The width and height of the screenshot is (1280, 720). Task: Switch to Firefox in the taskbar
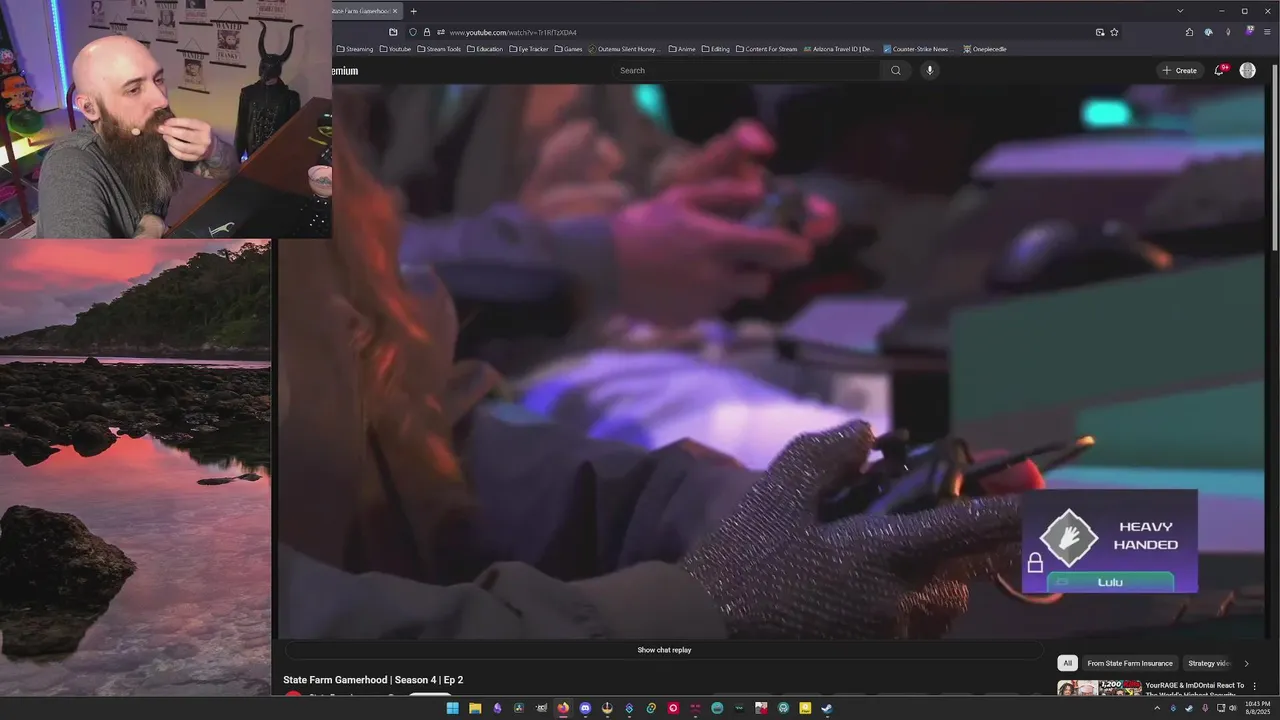click(x=563, y=708)
